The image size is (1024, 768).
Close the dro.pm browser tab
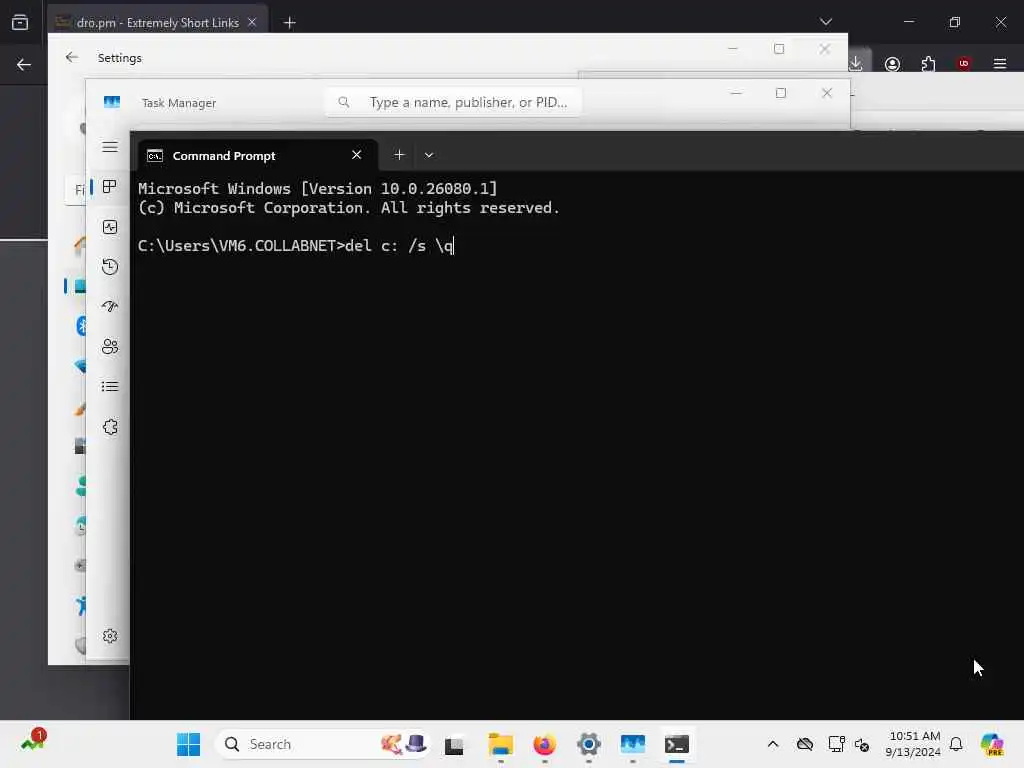click(x=252, y=22)
